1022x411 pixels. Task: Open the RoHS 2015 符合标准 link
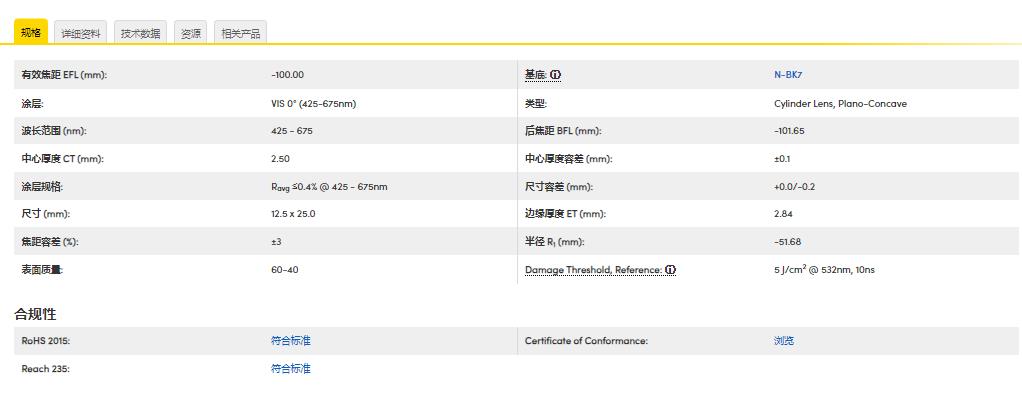[290, 341]
